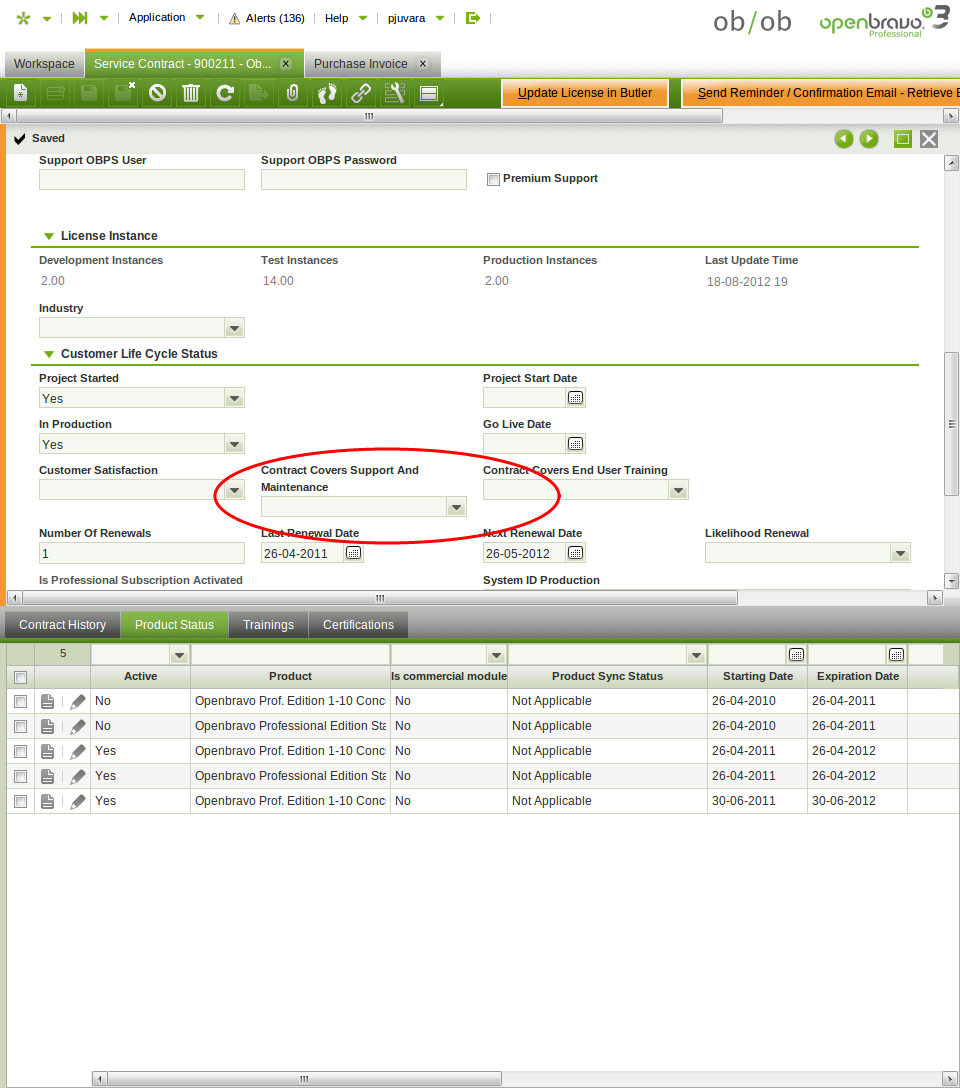Switch to the Contract History tab
This screenshot has width=960, height=1088.
[x=62, y=625]
